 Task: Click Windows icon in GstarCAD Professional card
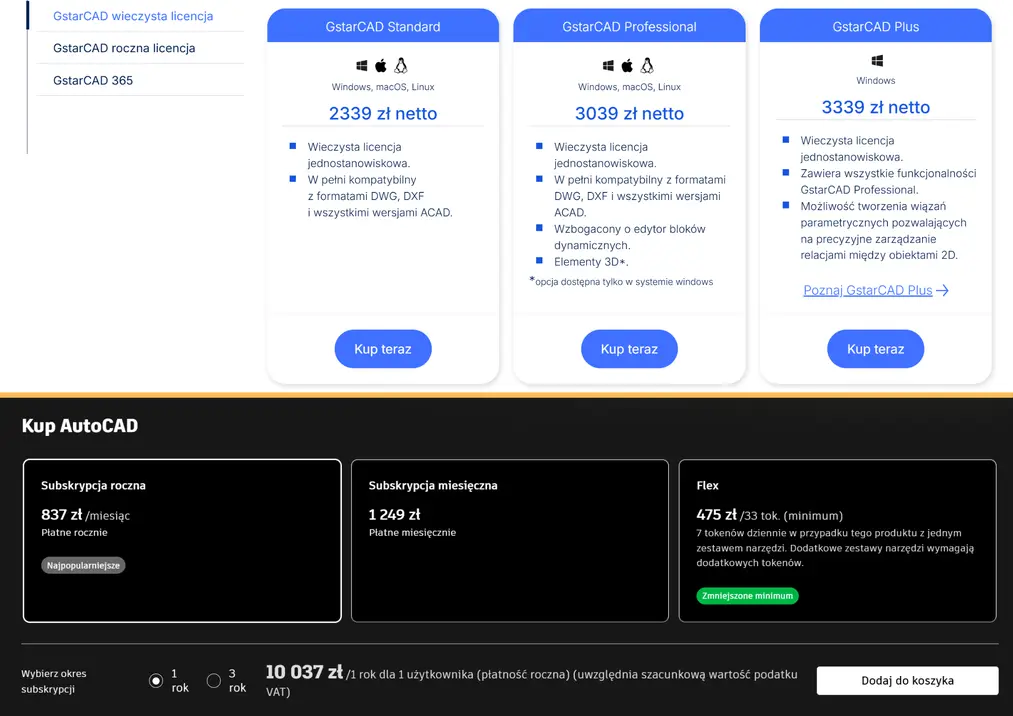click(608, 66)
